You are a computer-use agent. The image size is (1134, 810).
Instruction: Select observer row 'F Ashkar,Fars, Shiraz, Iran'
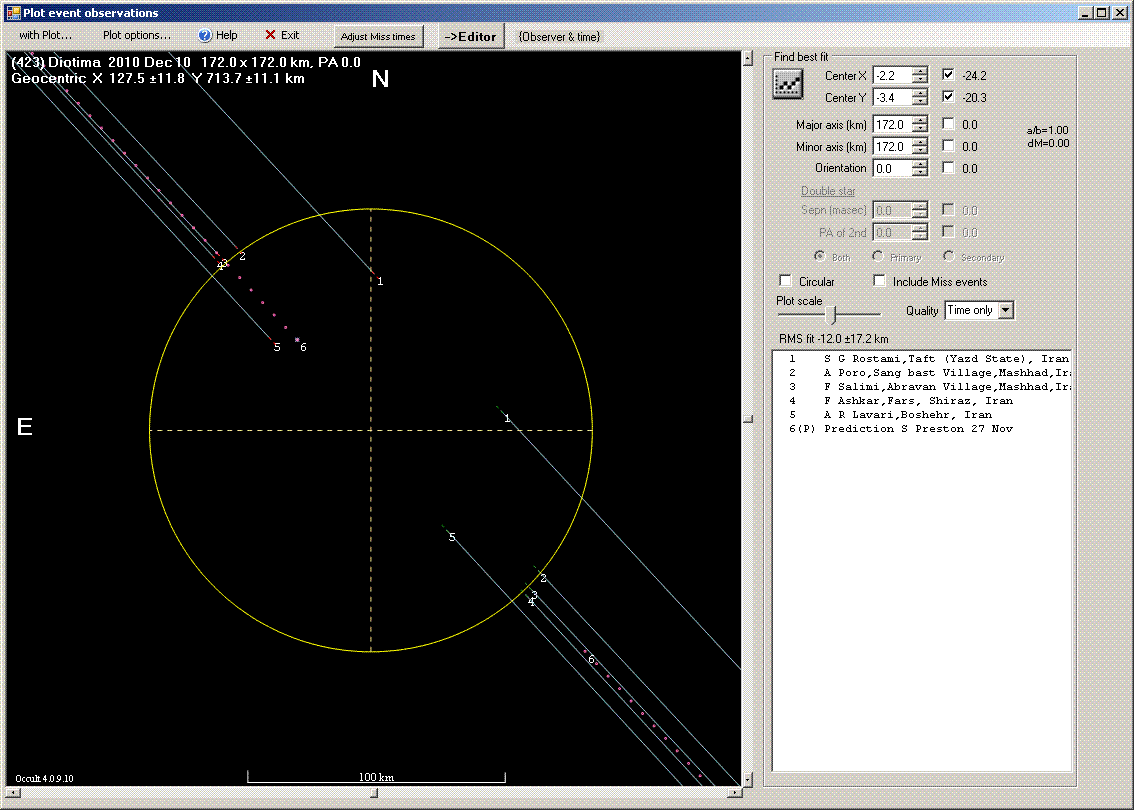tap(923, 401)
